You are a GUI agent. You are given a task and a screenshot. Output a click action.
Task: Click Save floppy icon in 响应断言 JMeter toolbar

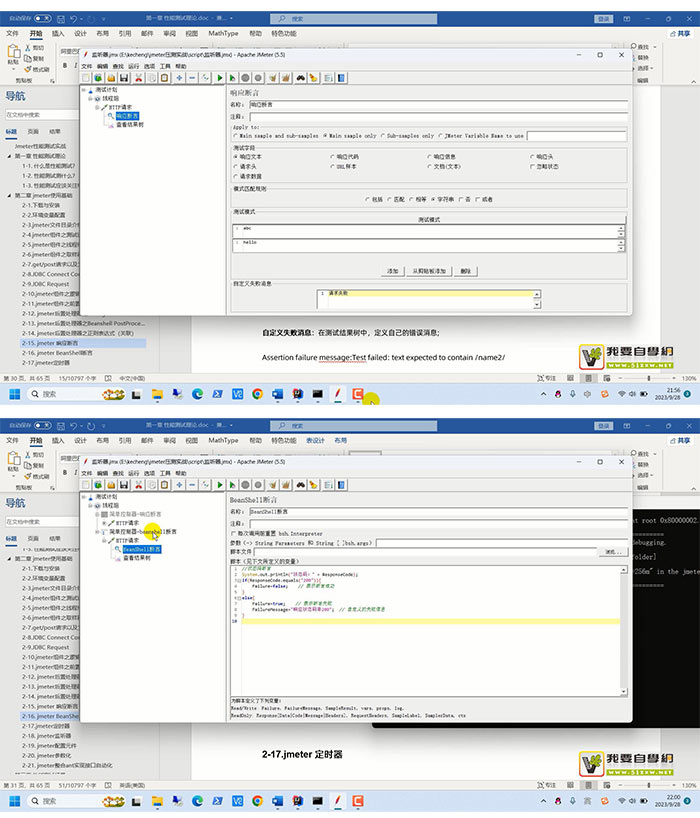[x=124, y=78]
